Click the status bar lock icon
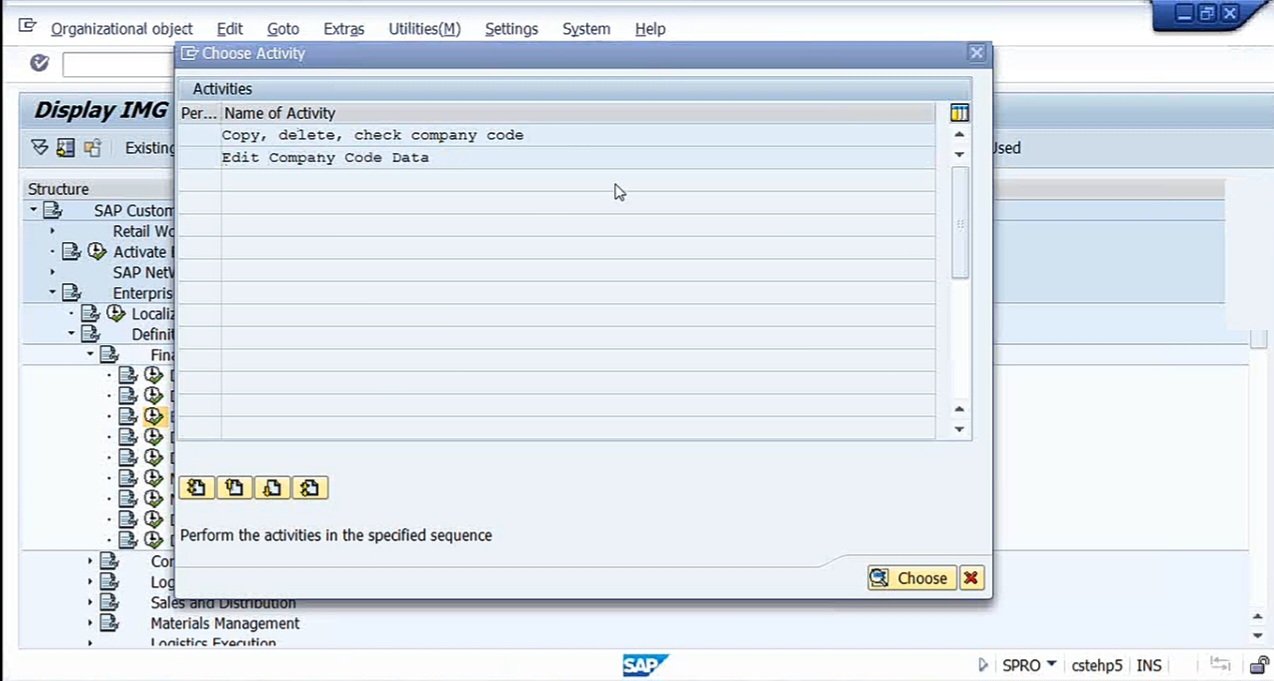The height and width of the screenshot is (681, 1274). (1259, 665)
